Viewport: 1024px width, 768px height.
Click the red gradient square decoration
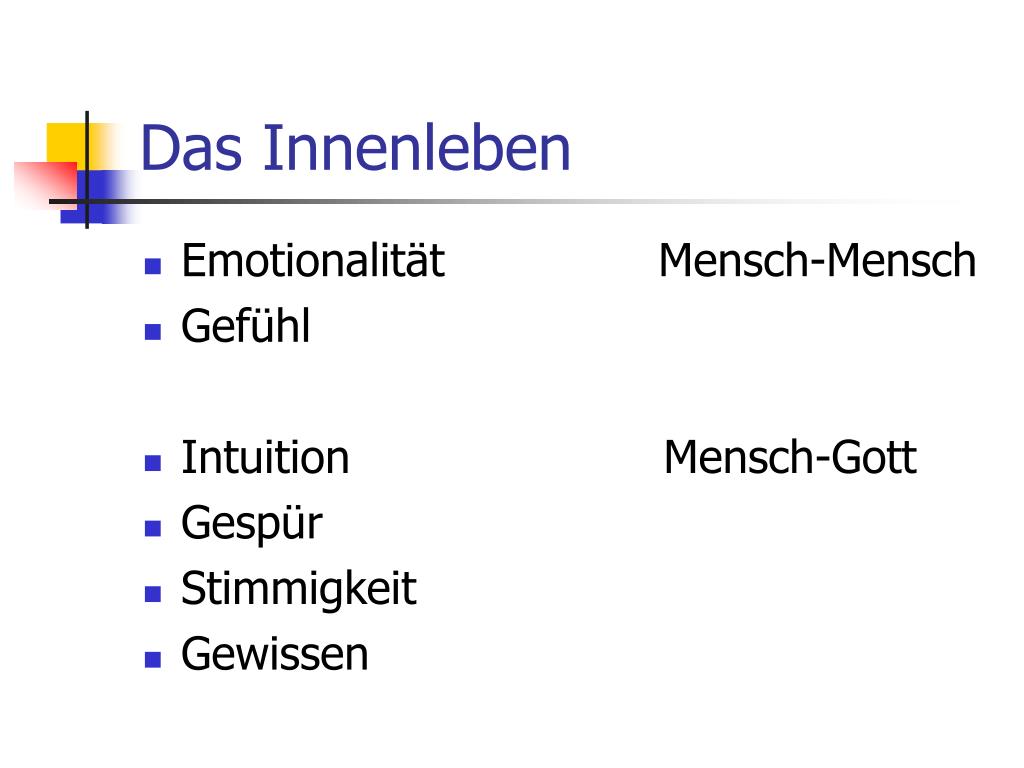(x=44, y=185)
